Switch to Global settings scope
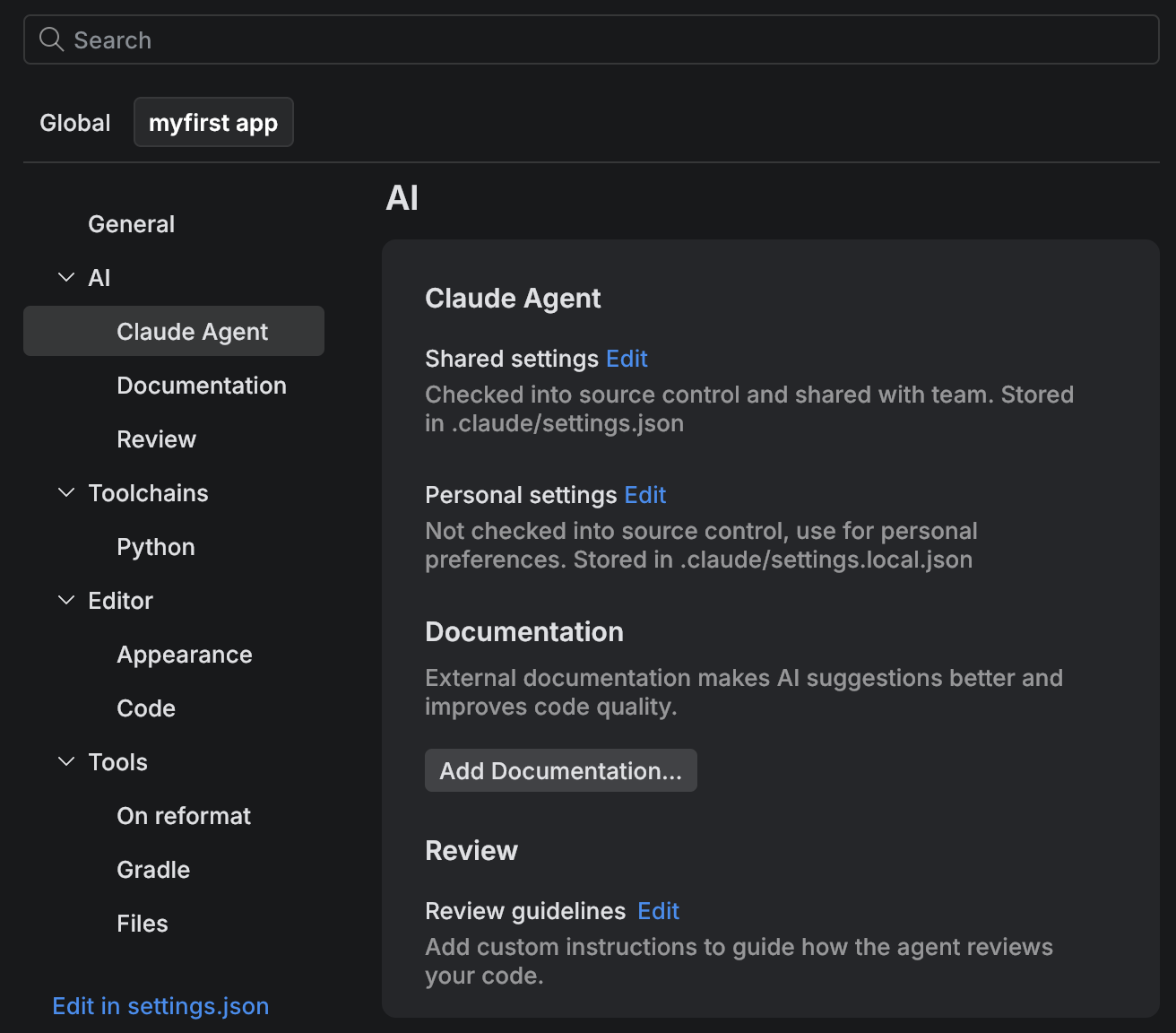Screen dimensions: 1176x1033 (x=74, y=122)
